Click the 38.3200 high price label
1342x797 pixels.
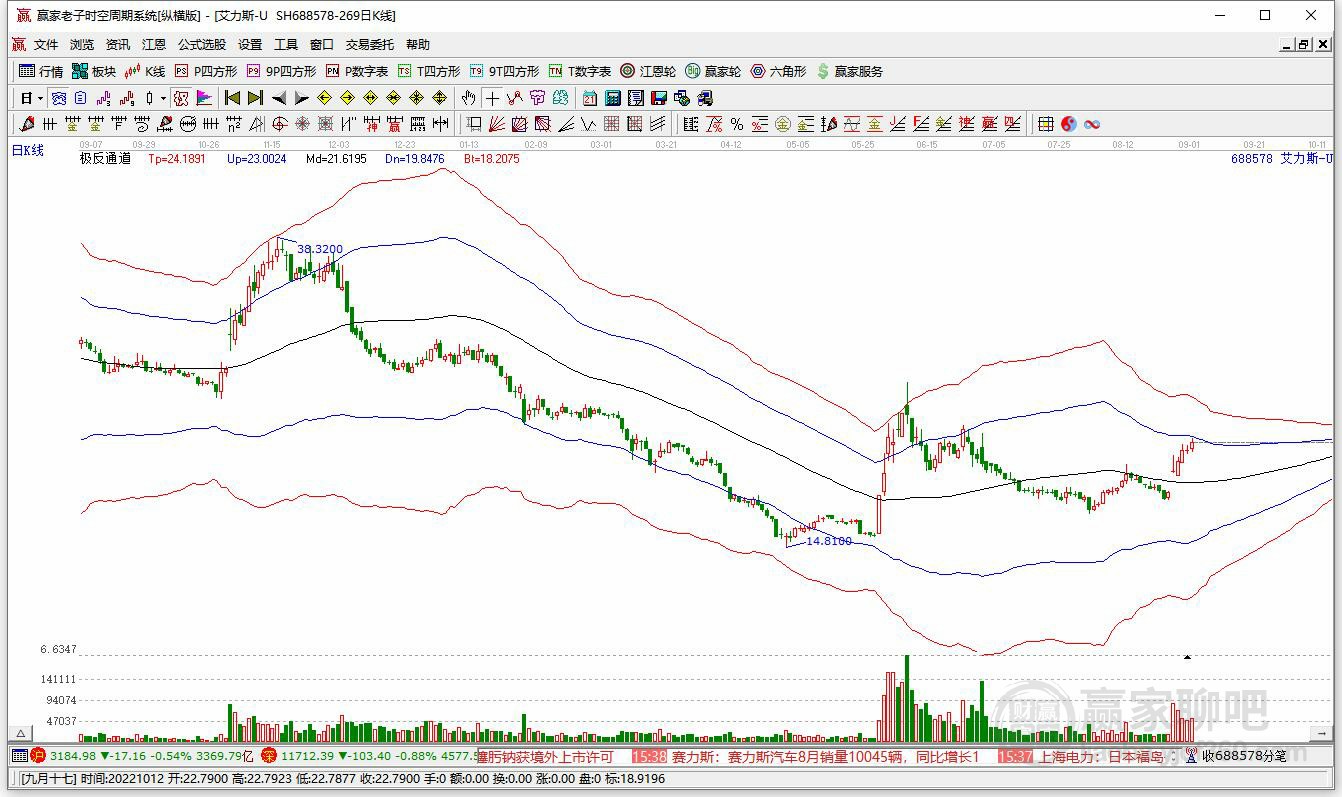320,249
